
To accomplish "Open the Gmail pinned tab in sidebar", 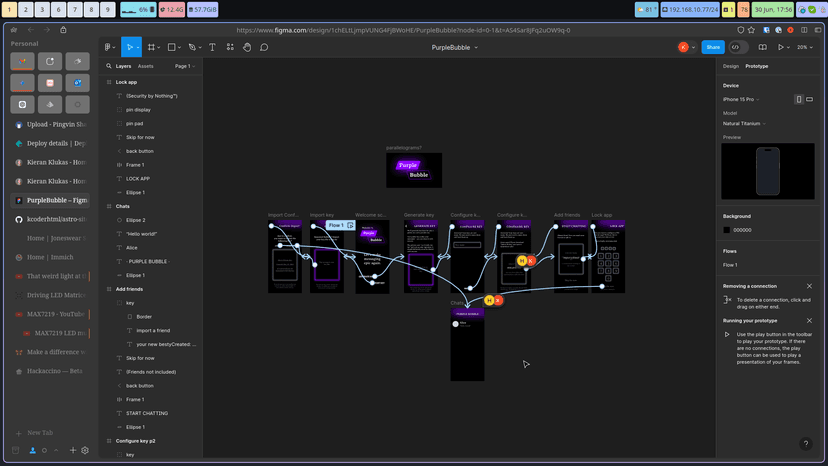I will [22, 62].
